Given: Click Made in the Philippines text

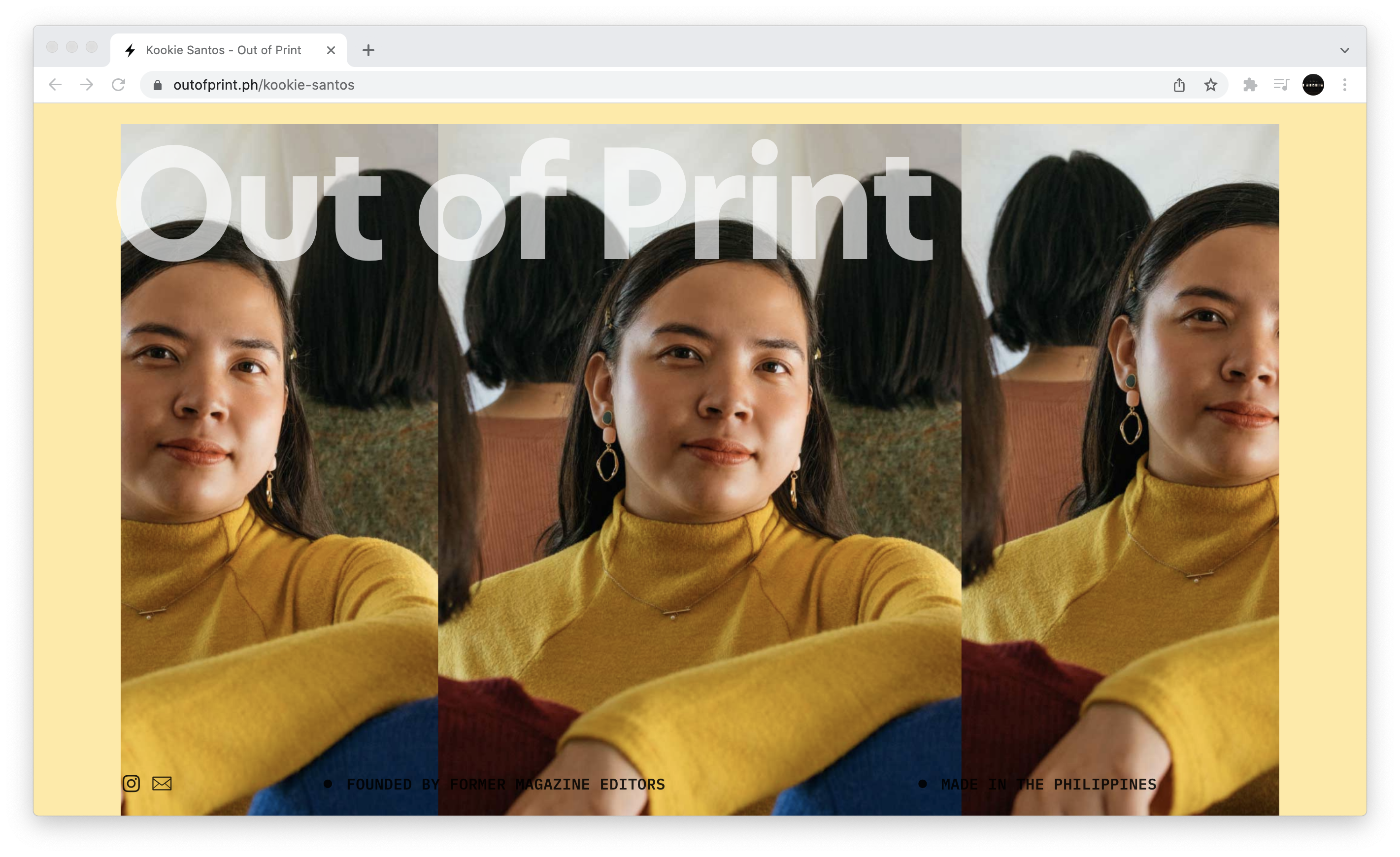Looking at the screenshot, I should pos(1048,784).
